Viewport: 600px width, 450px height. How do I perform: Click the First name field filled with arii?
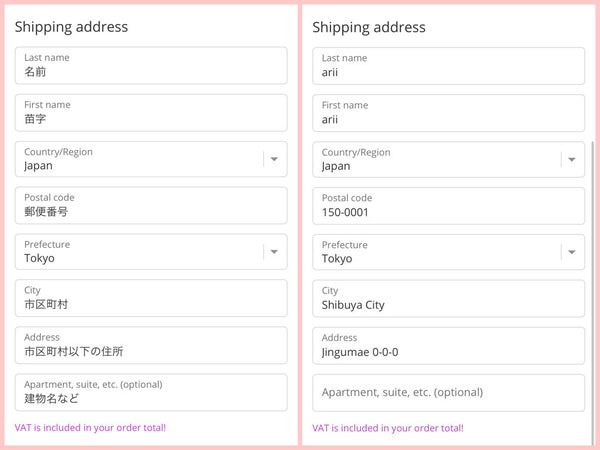(x=448, y=113)
